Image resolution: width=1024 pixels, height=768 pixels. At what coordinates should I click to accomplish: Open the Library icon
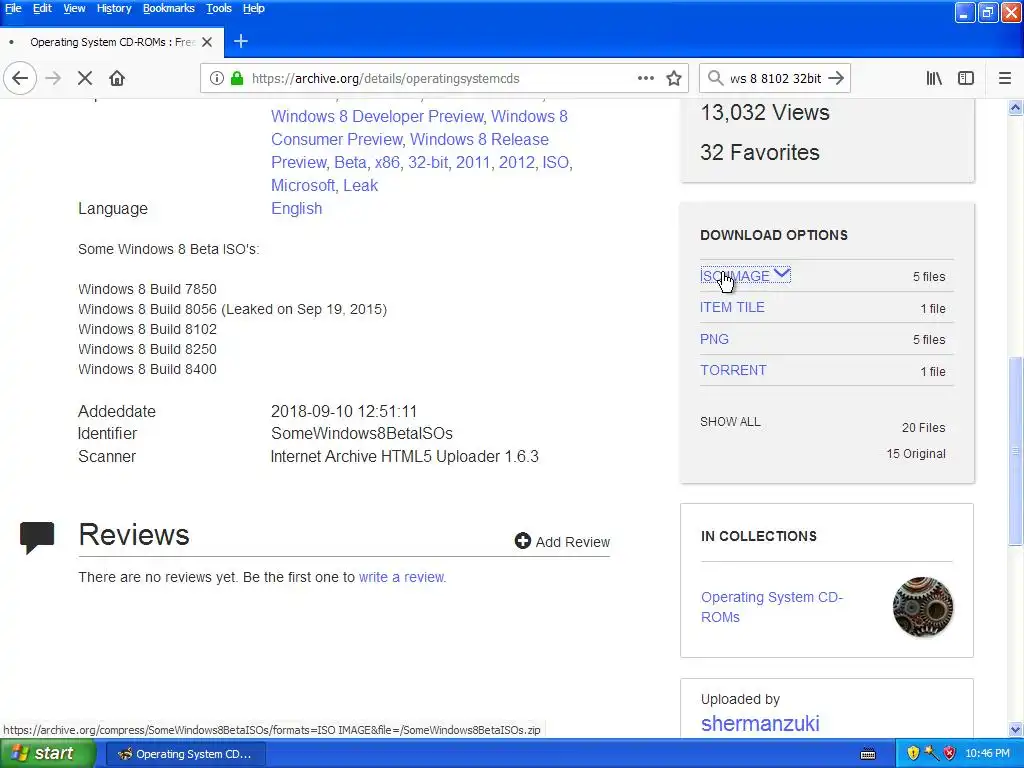[x=934, y=78]
